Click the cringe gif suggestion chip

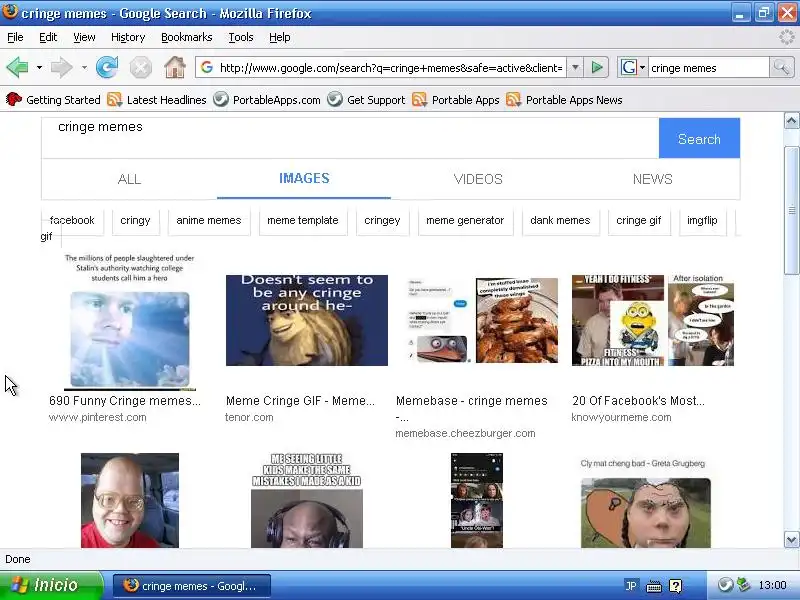point(638,220)
